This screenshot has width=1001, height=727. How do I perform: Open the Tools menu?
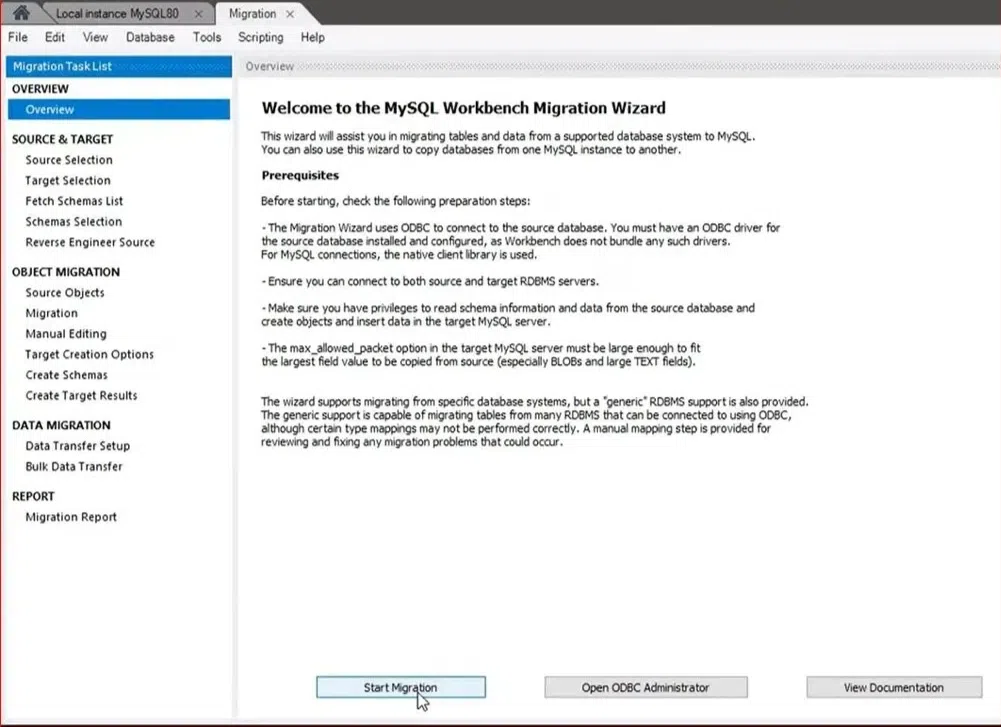point(207,37)
